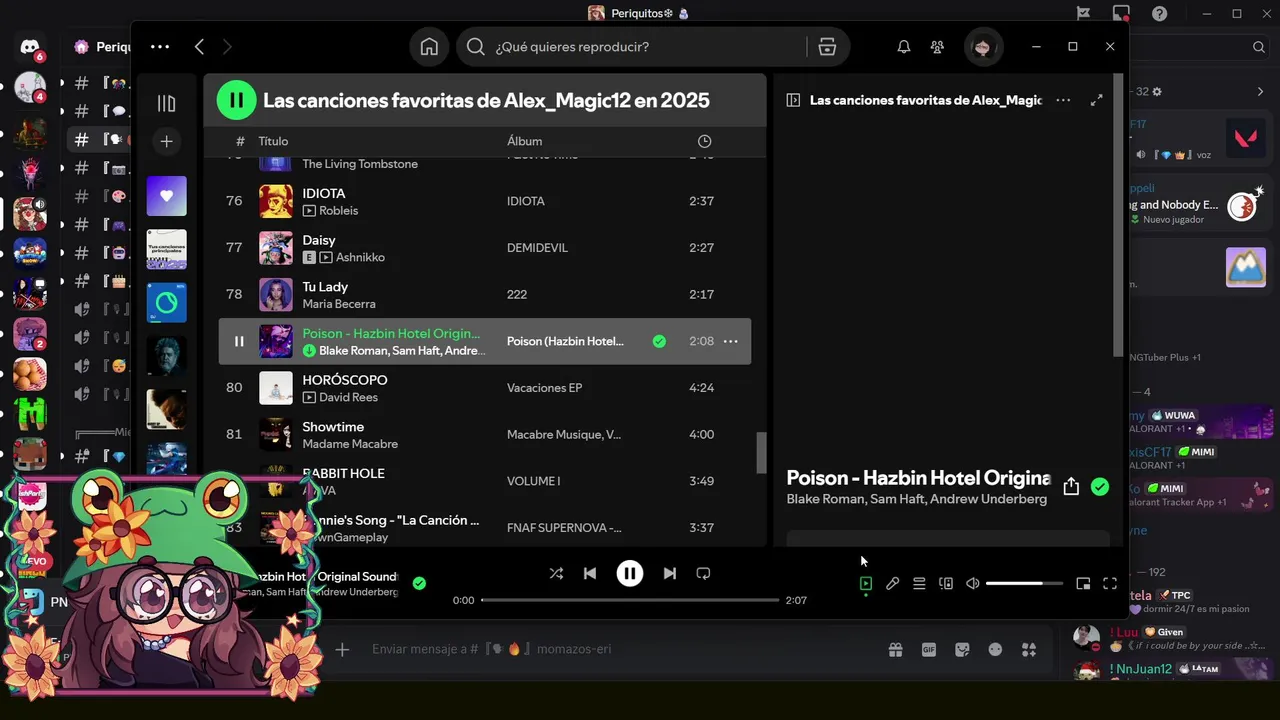This screenshot has width=1280, height=720.
Task: Open Discord GIF picker
Action: (x=929, y=649)
